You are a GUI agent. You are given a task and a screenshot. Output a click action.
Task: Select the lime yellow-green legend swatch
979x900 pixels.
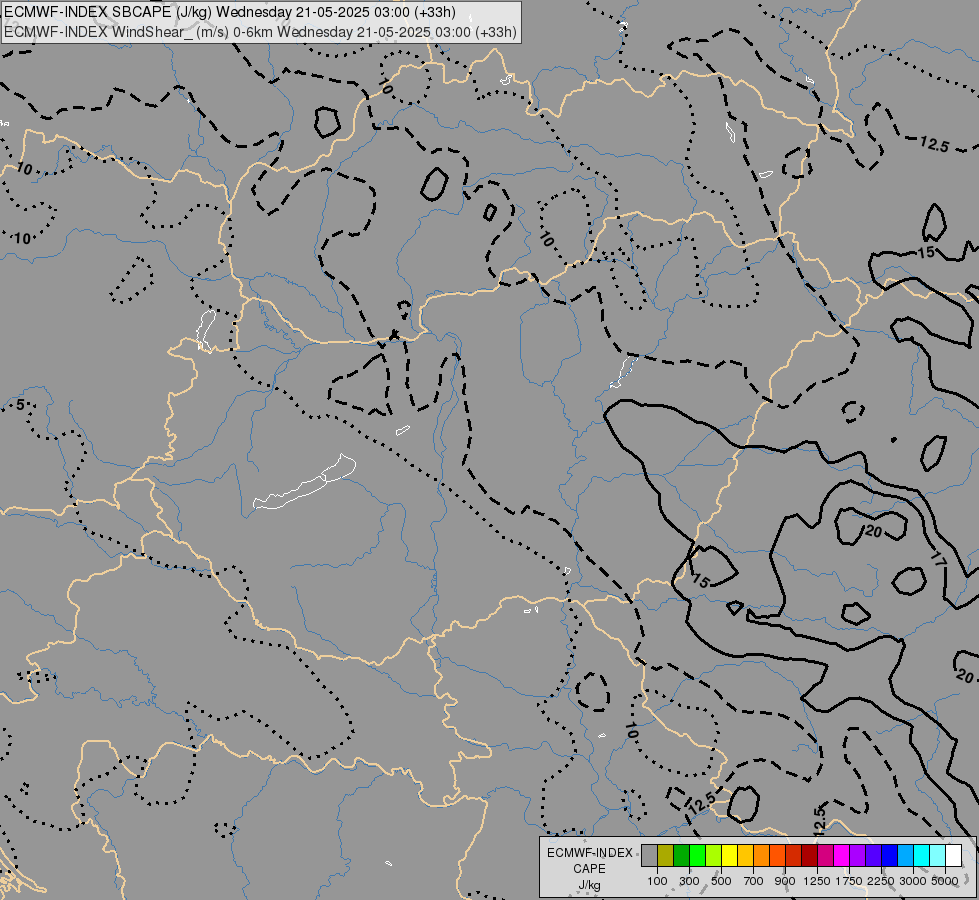[x=714, y=855]
